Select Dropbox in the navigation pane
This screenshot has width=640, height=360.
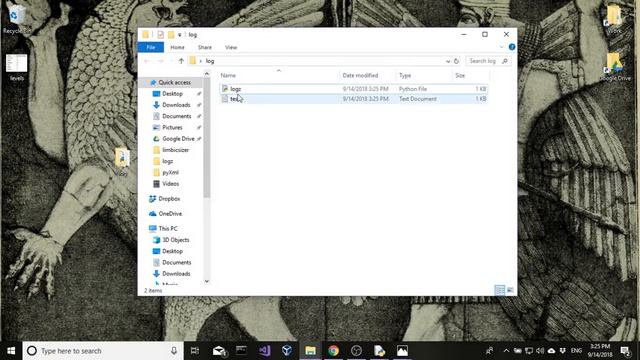tap(169, 199)
